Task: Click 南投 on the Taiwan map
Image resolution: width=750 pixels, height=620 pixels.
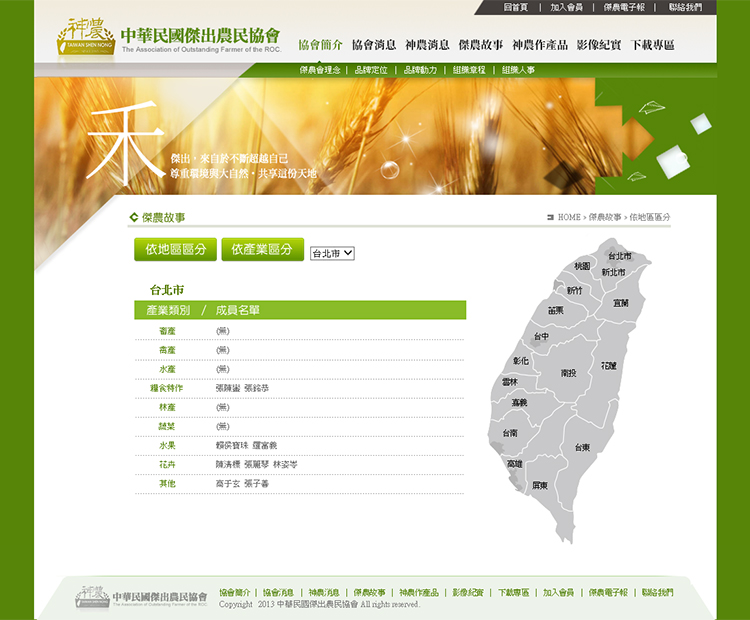Action: [569, 372]
